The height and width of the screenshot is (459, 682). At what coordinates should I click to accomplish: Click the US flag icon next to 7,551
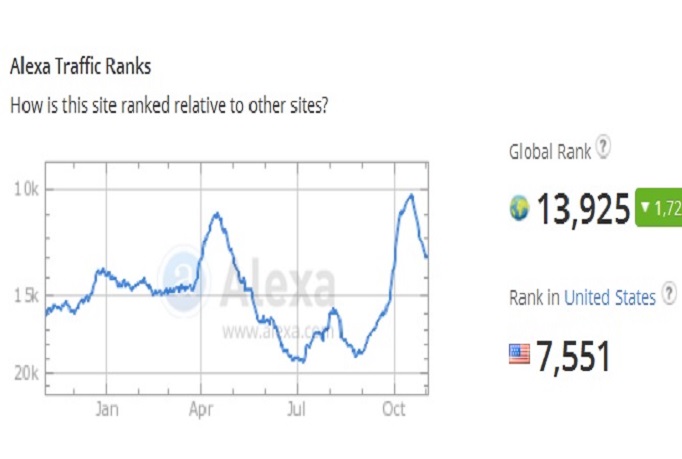(x=519, y=354)
